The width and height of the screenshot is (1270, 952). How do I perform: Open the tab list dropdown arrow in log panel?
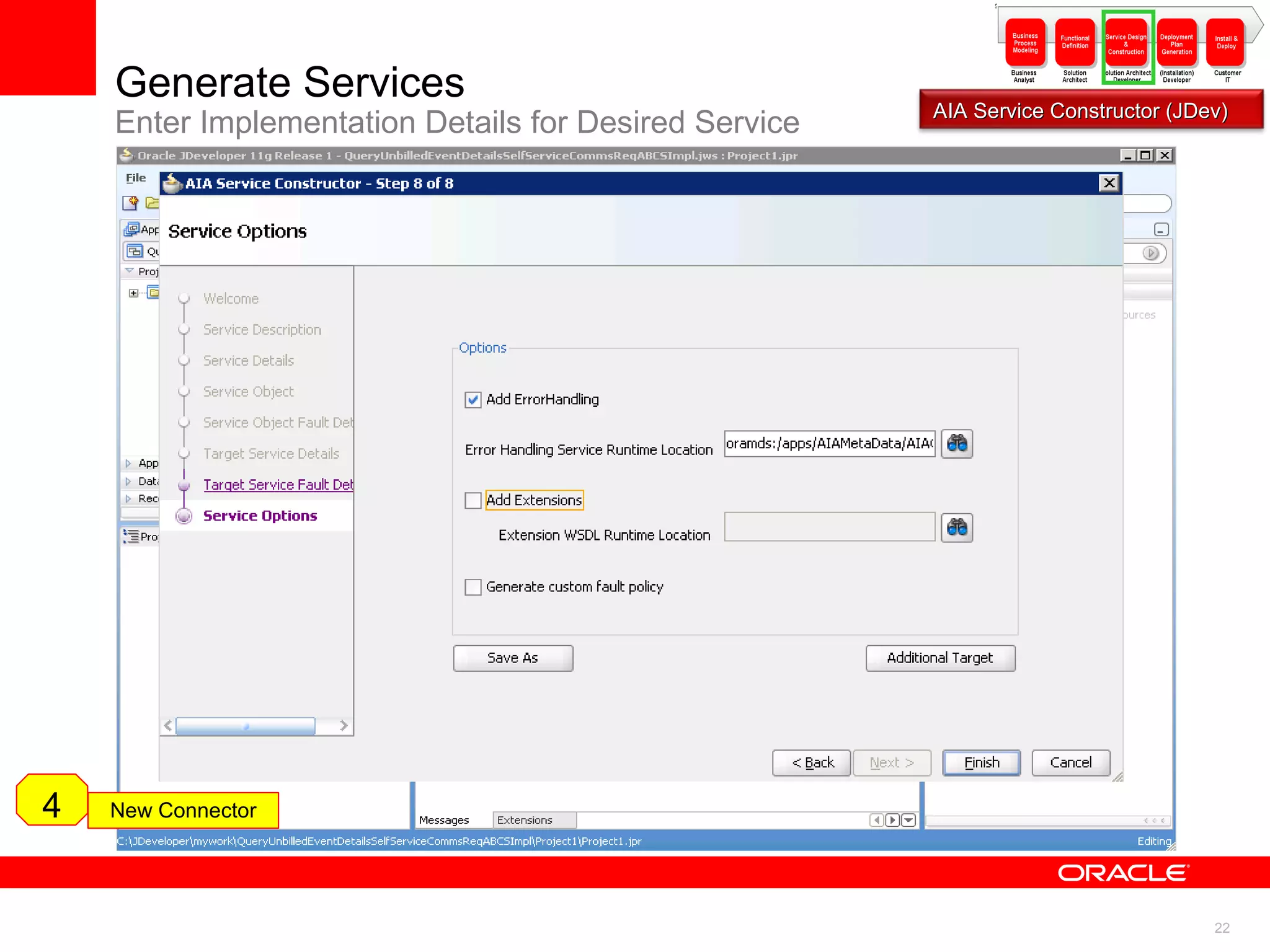[x=908, y=820]
